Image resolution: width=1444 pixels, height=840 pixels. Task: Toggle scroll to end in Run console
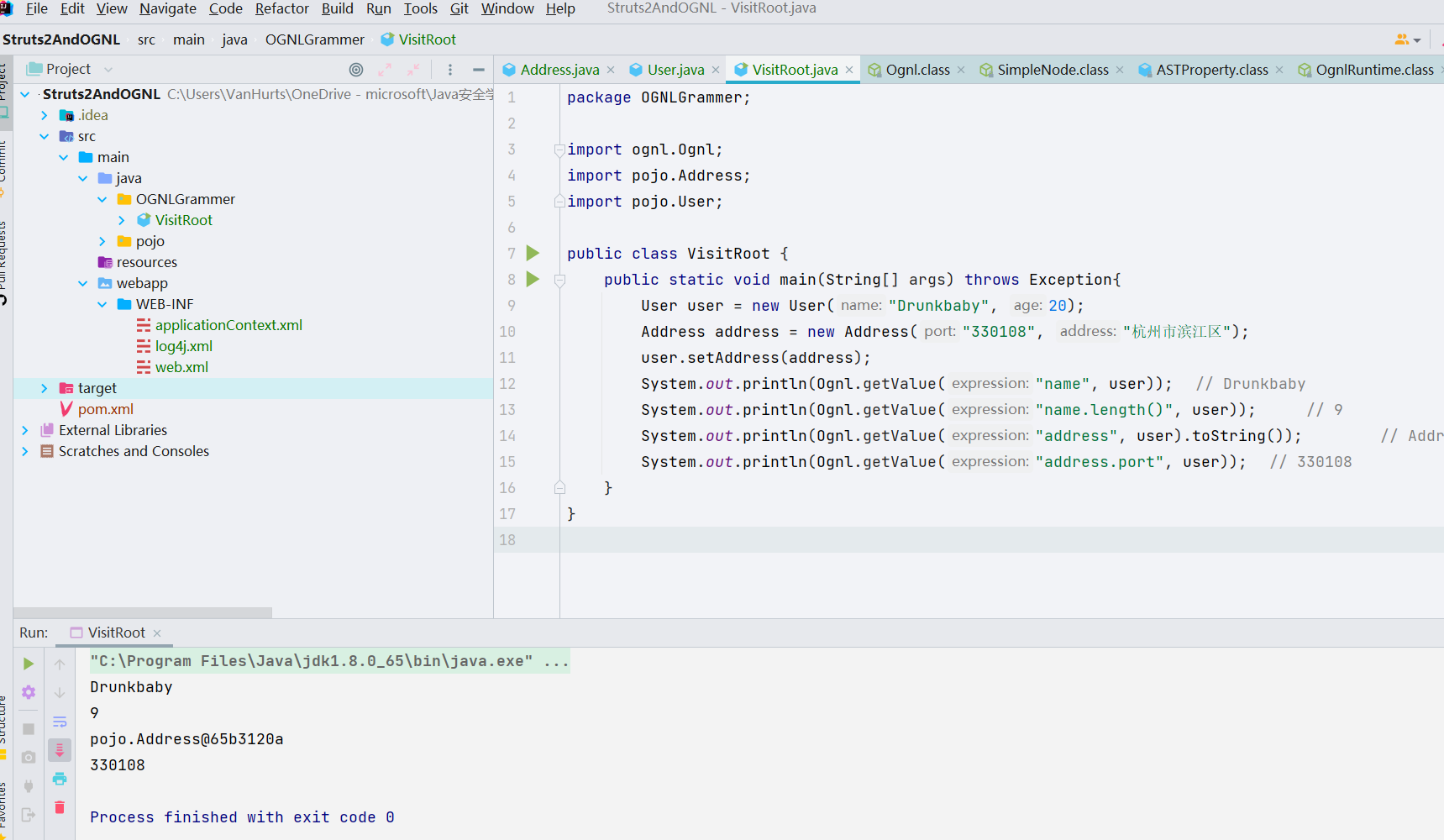click(60, 750)
